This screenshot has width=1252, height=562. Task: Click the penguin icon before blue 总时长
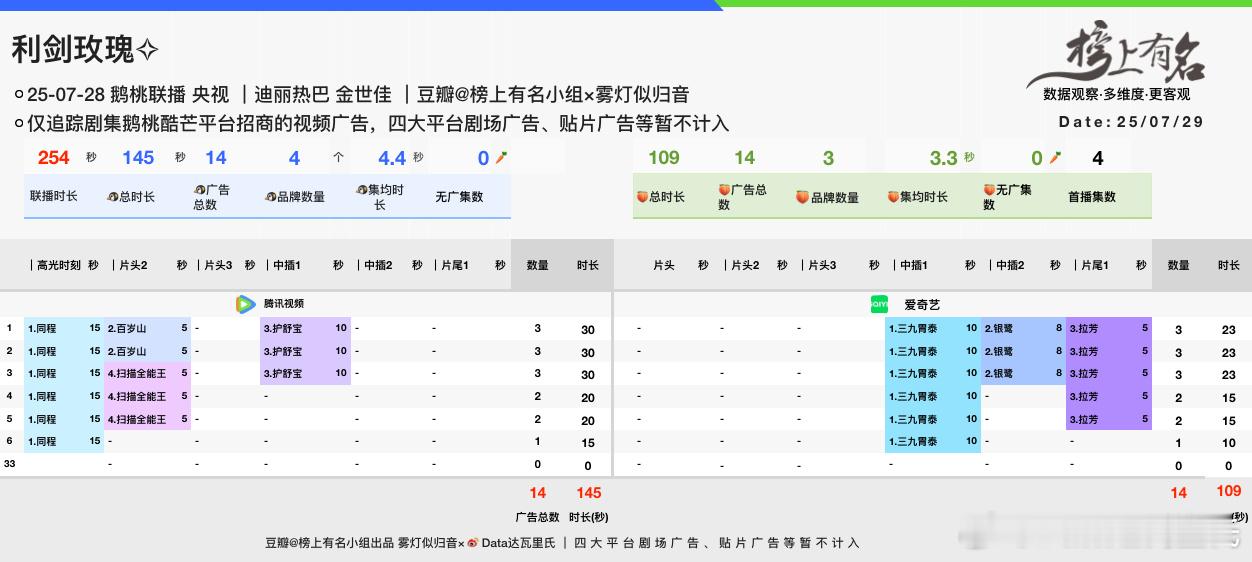click(x=113, y=197)
